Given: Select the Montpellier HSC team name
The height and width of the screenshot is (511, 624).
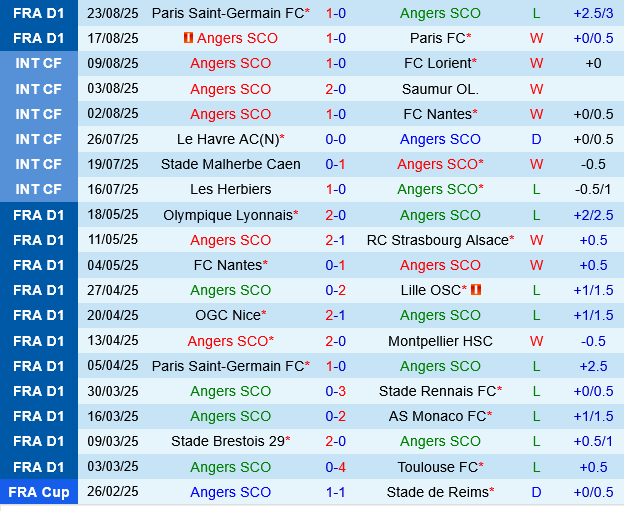Looking at the screenshot, I should click(x=440, y=341).
